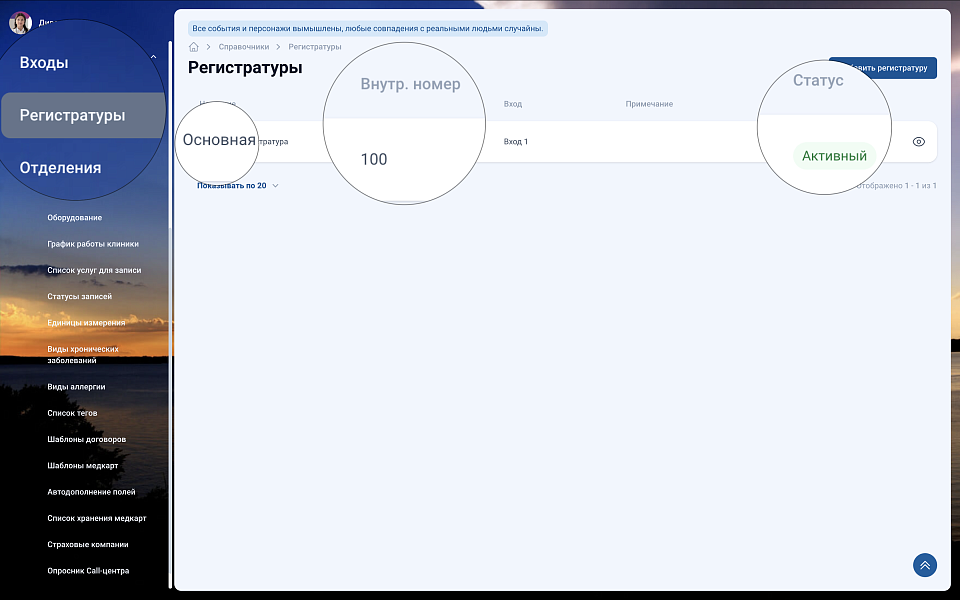Click the add registry button
960x600 pixels.
click(x=883, y=69)
